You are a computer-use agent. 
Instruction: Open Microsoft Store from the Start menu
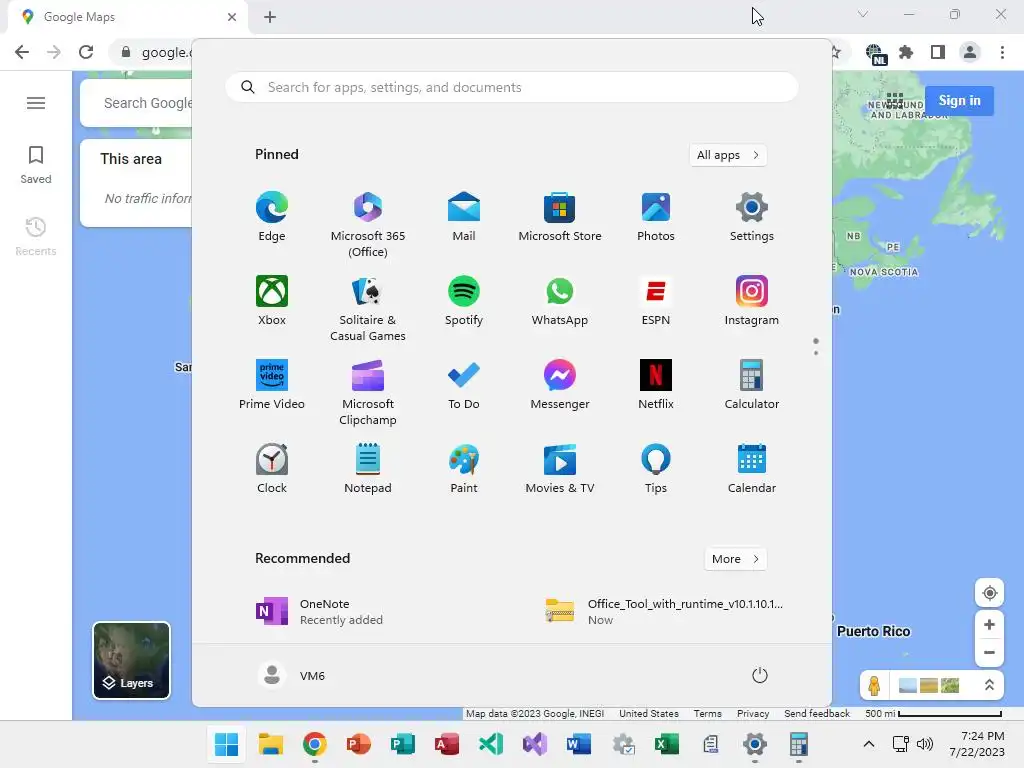pyautogui.click(x=560, y=217)
